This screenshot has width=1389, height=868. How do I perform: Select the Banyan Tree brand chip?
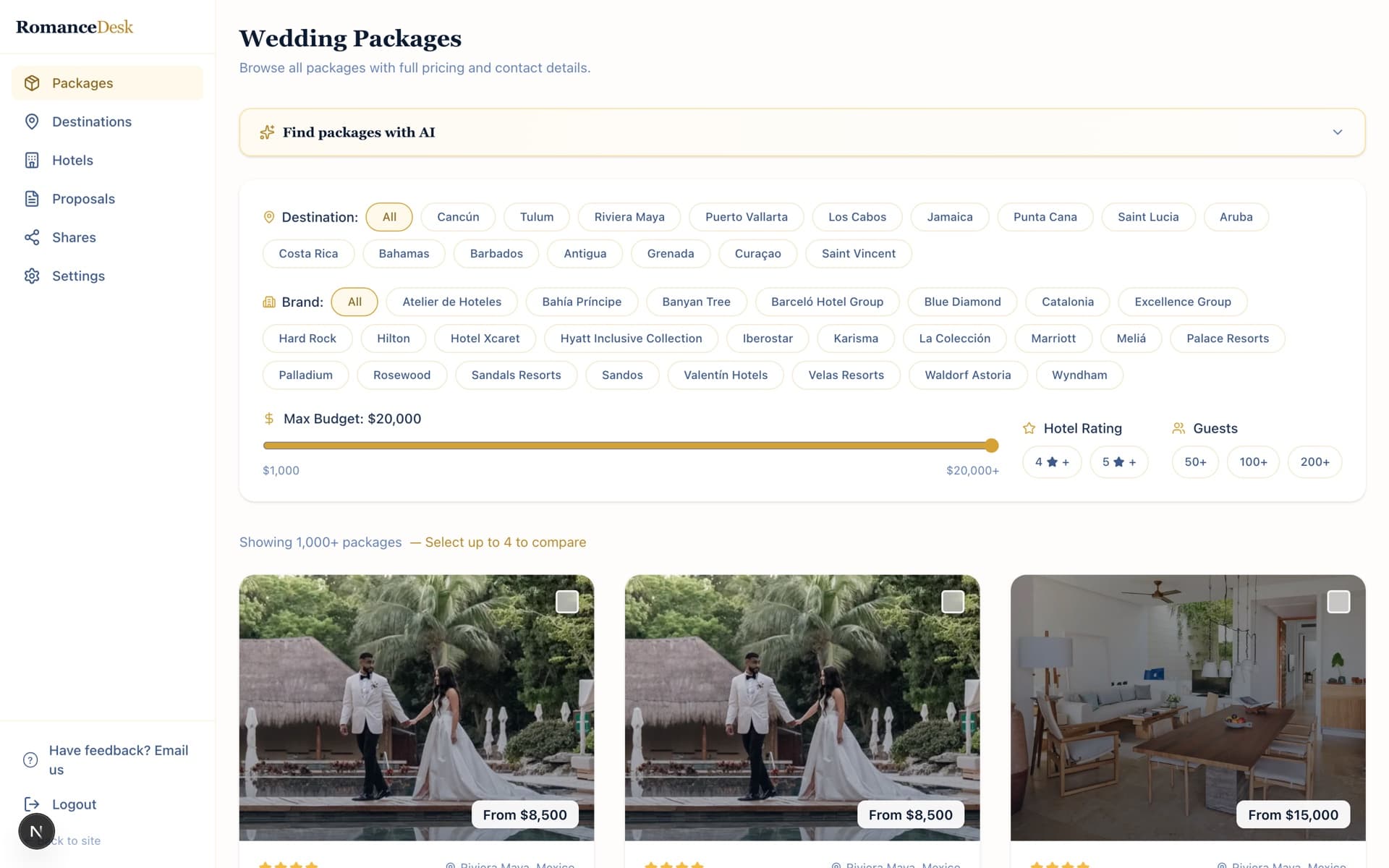(696, 302)
